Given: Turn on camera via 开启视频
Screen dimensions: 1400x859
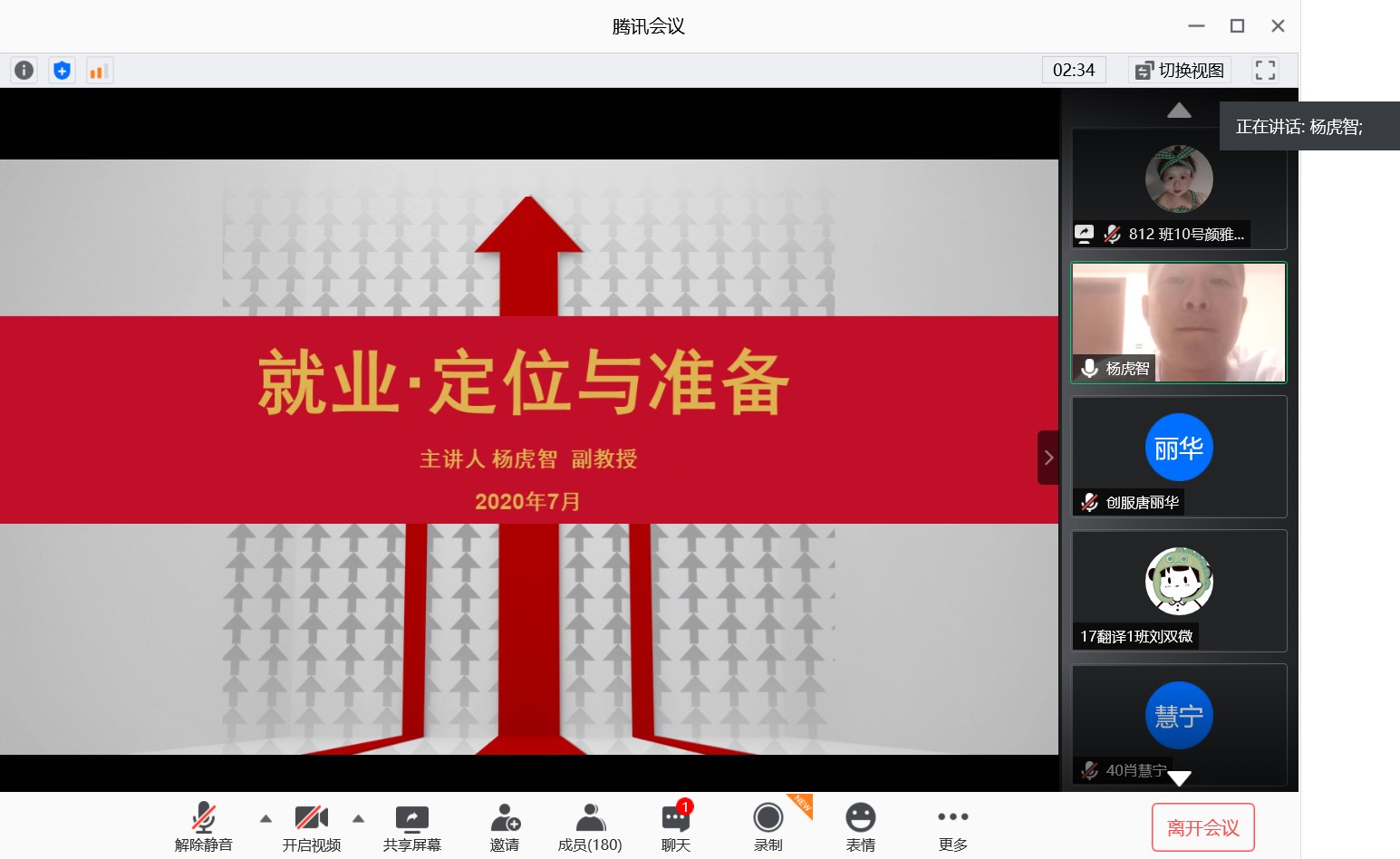Looking at the screenshot, I should point(311,828).
